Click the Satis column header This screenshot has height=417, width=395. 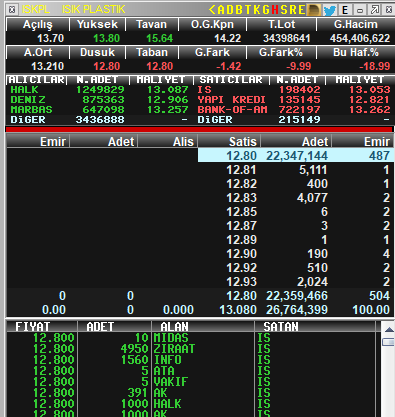[229, 142]
